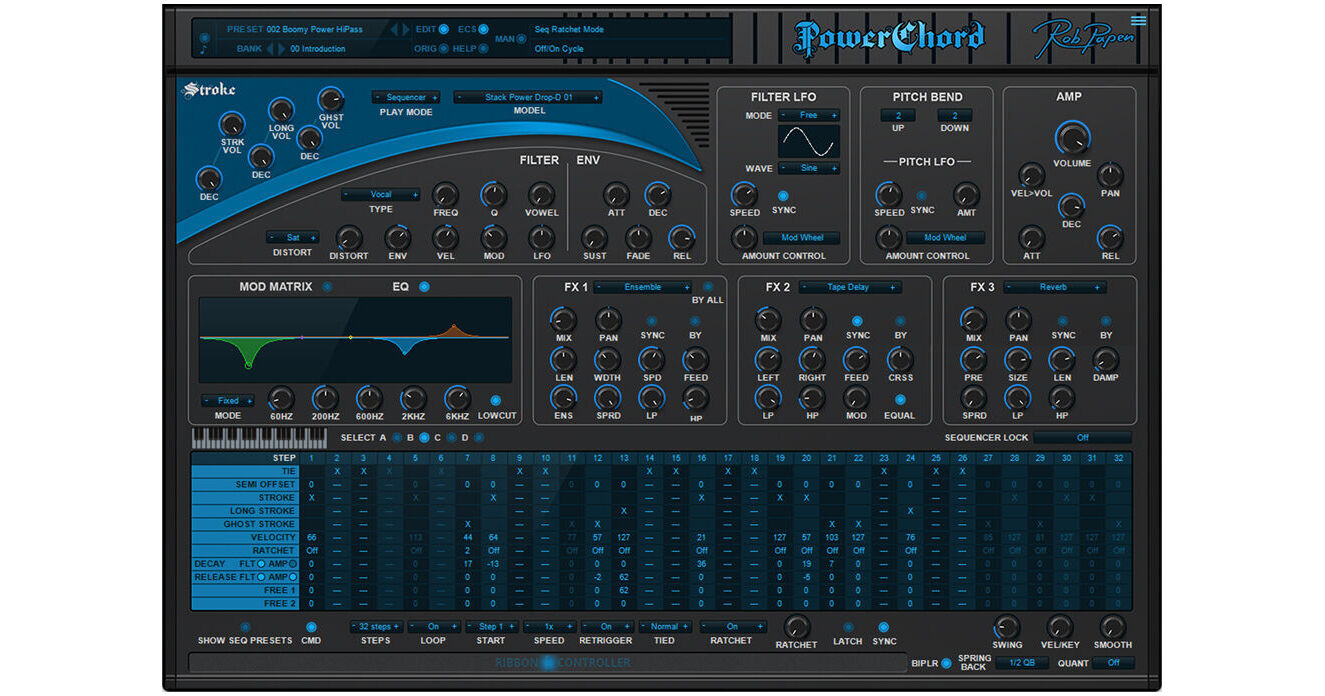Click the FX1 WDTH knob
The width and height of the screenshot is (1325, 696).
click(608, 360)
